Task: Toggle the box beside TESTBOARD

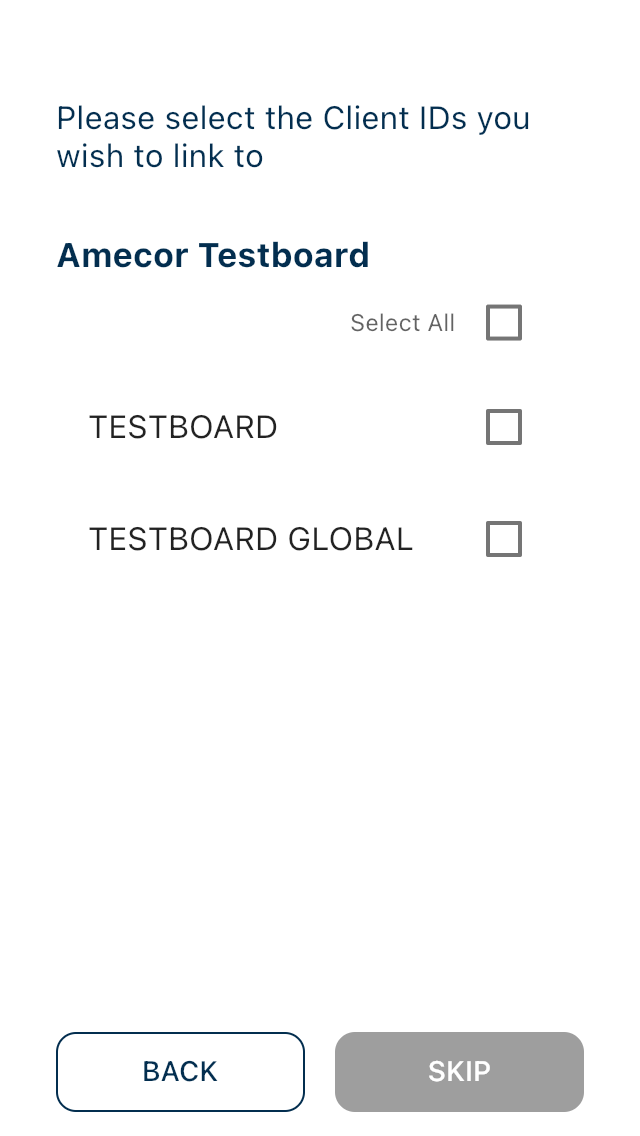Action: pyautogui.click(x=504, y=427)
